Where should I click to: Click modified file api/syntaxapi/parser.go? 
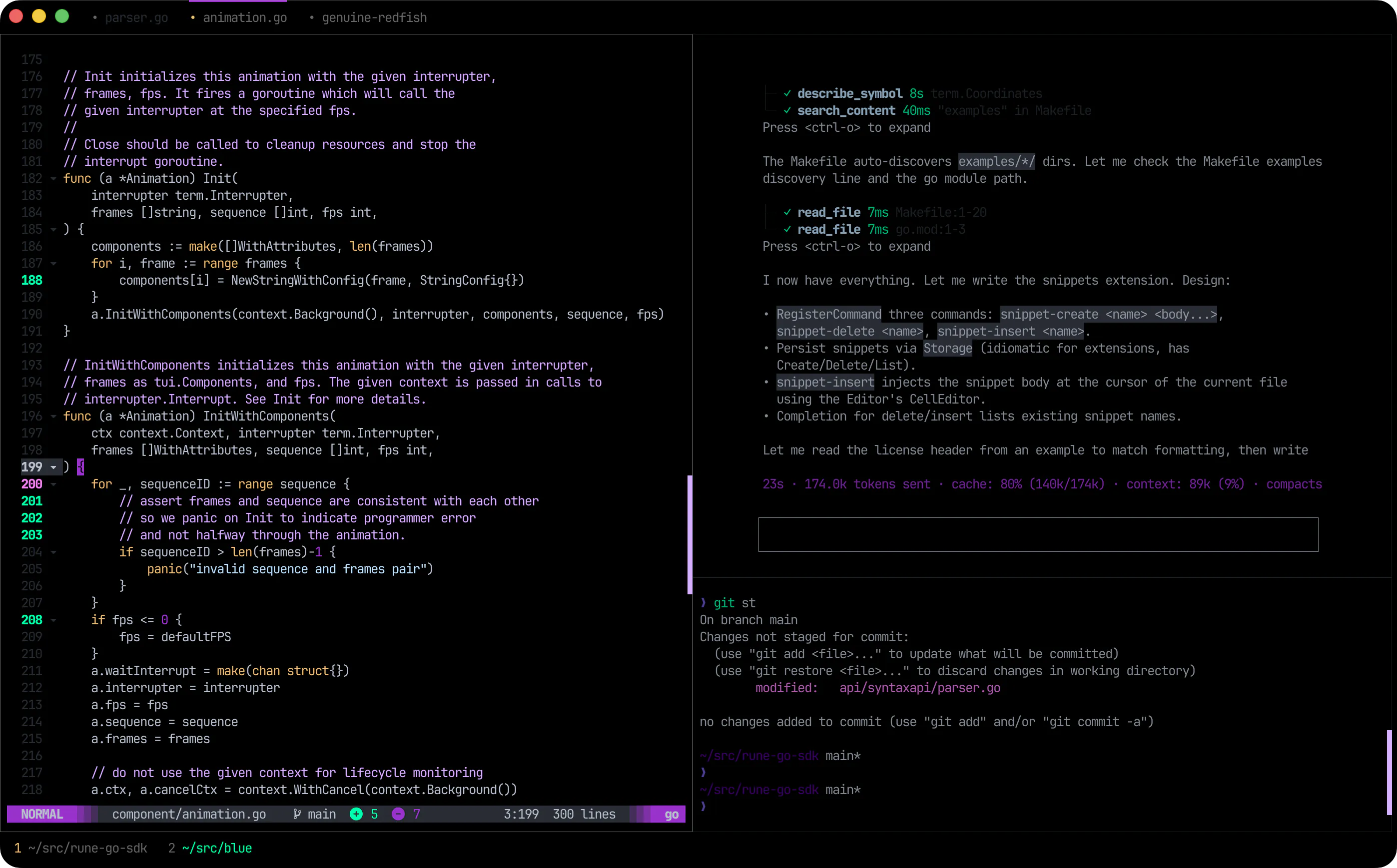[919, 688]
